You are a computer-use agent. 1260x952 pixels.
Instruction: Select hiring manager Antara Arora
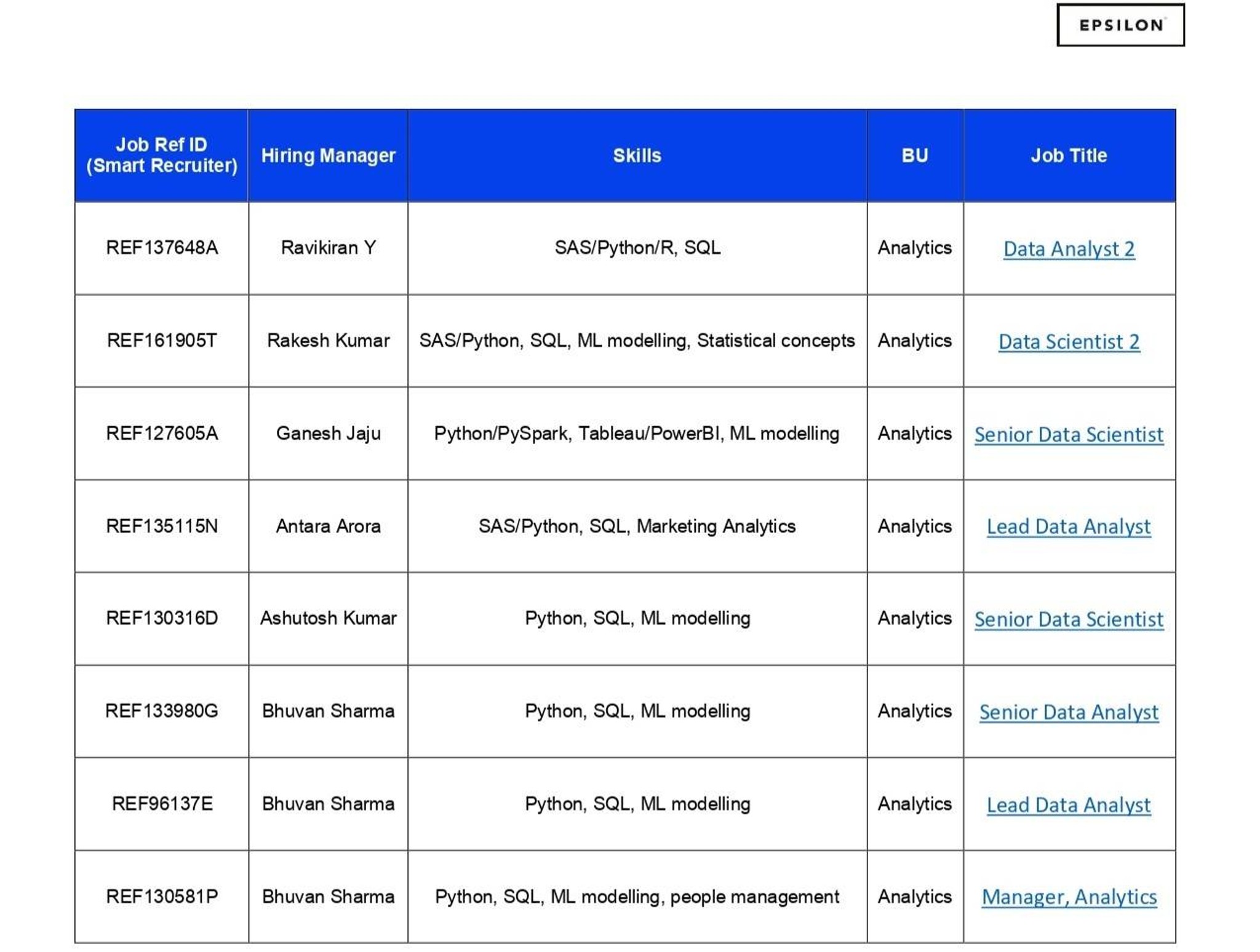(x=328, y=526)
